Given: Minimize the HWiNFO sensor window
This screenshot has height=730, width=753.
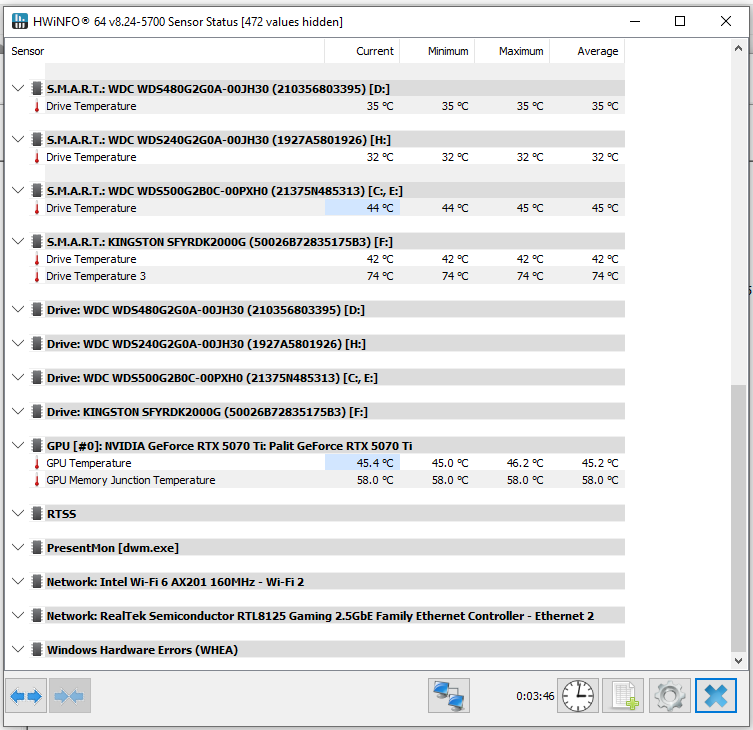Looking at the screenshot, I should 635,21.
